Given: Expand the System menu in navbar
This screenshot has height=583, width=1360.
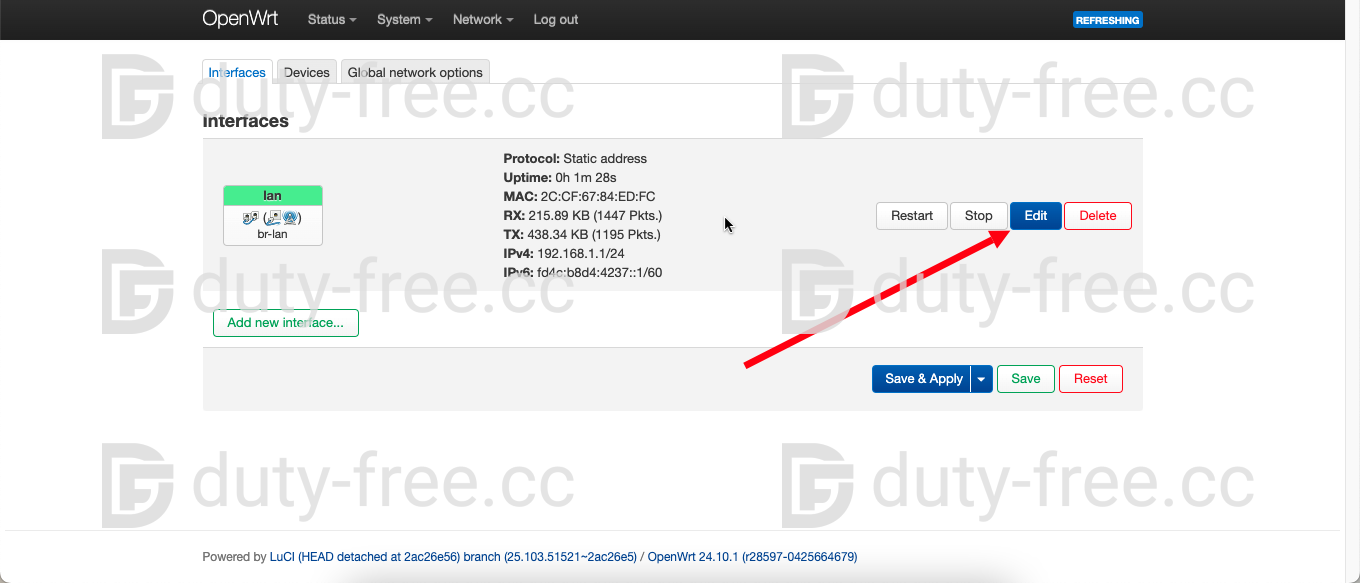Looking at the screenshot, I should coord(404,19).
